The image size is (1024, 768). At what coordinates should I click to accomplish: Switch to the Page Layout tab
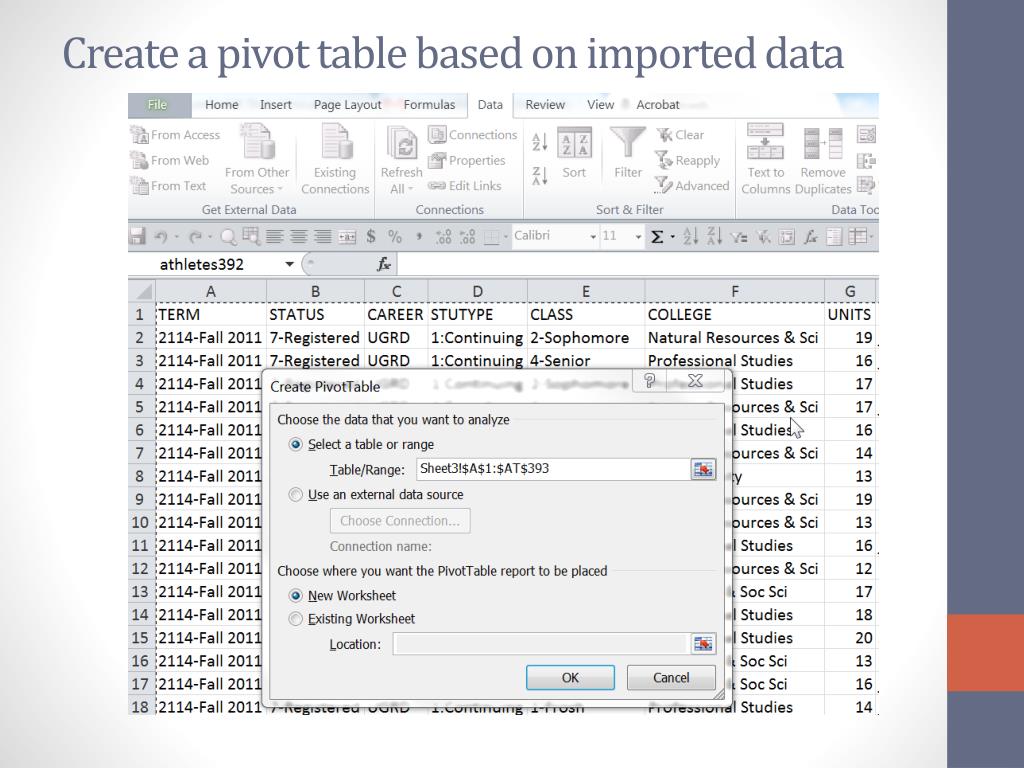(347, 104)
